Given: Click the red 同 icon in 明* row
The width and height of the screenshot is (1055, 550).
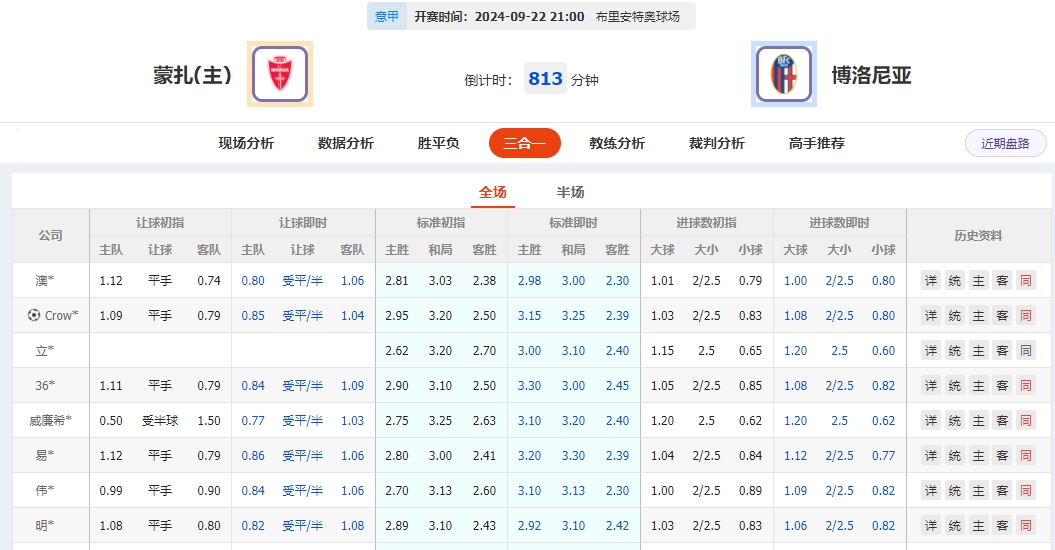Looking at the screenshot, I should pos(1026,526).
